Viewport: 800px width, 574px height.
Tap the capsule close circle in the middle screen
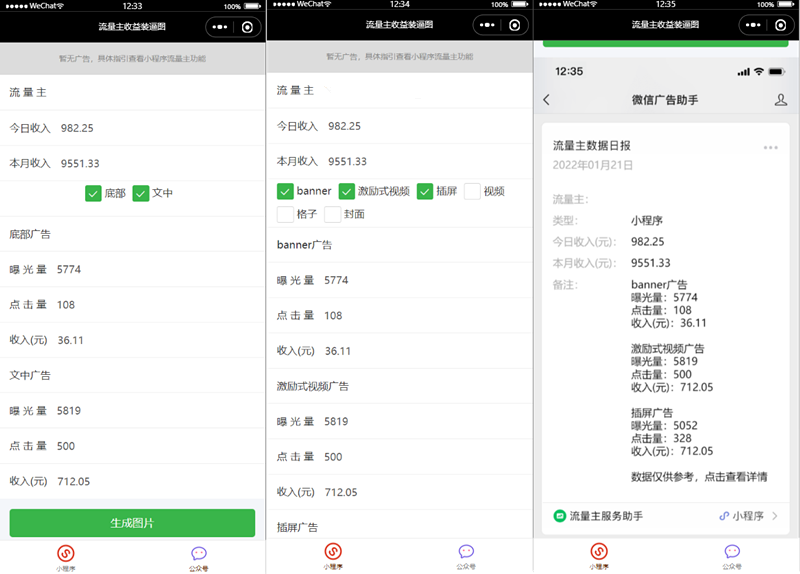pyautogui.click(x=513, y=25)
